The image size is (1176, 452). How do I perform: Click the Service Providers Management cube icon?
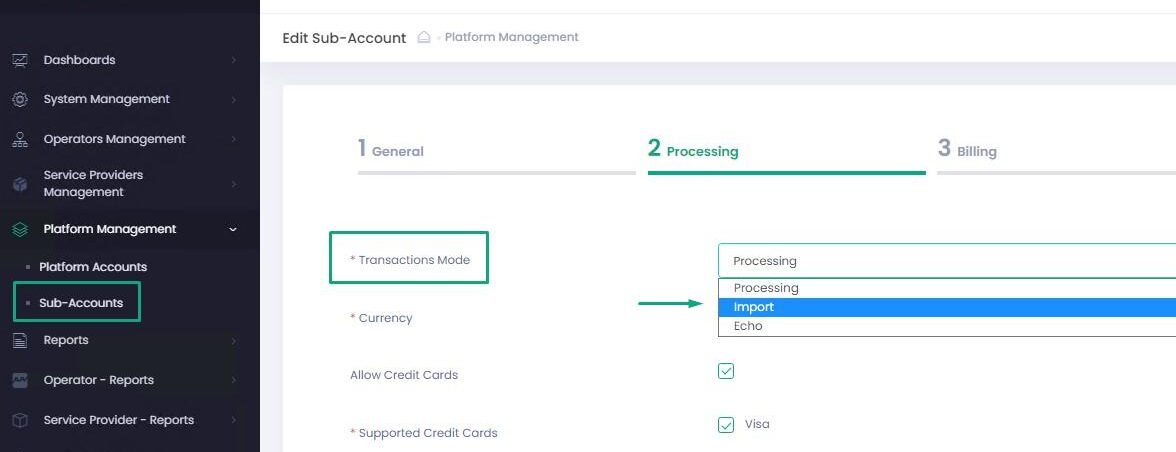[19, 184]
